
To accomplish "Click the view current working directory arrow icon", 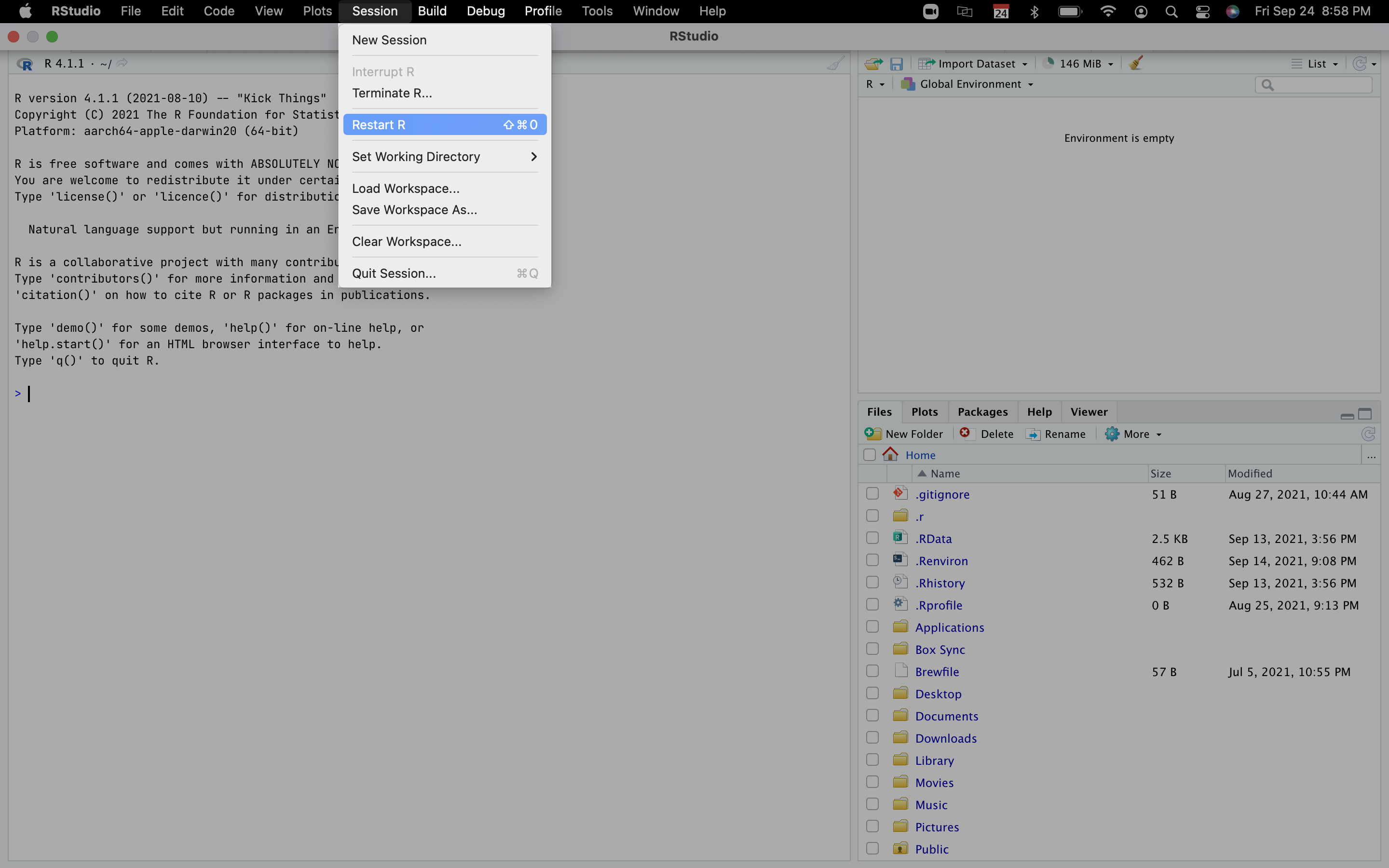I will point(122,63).
